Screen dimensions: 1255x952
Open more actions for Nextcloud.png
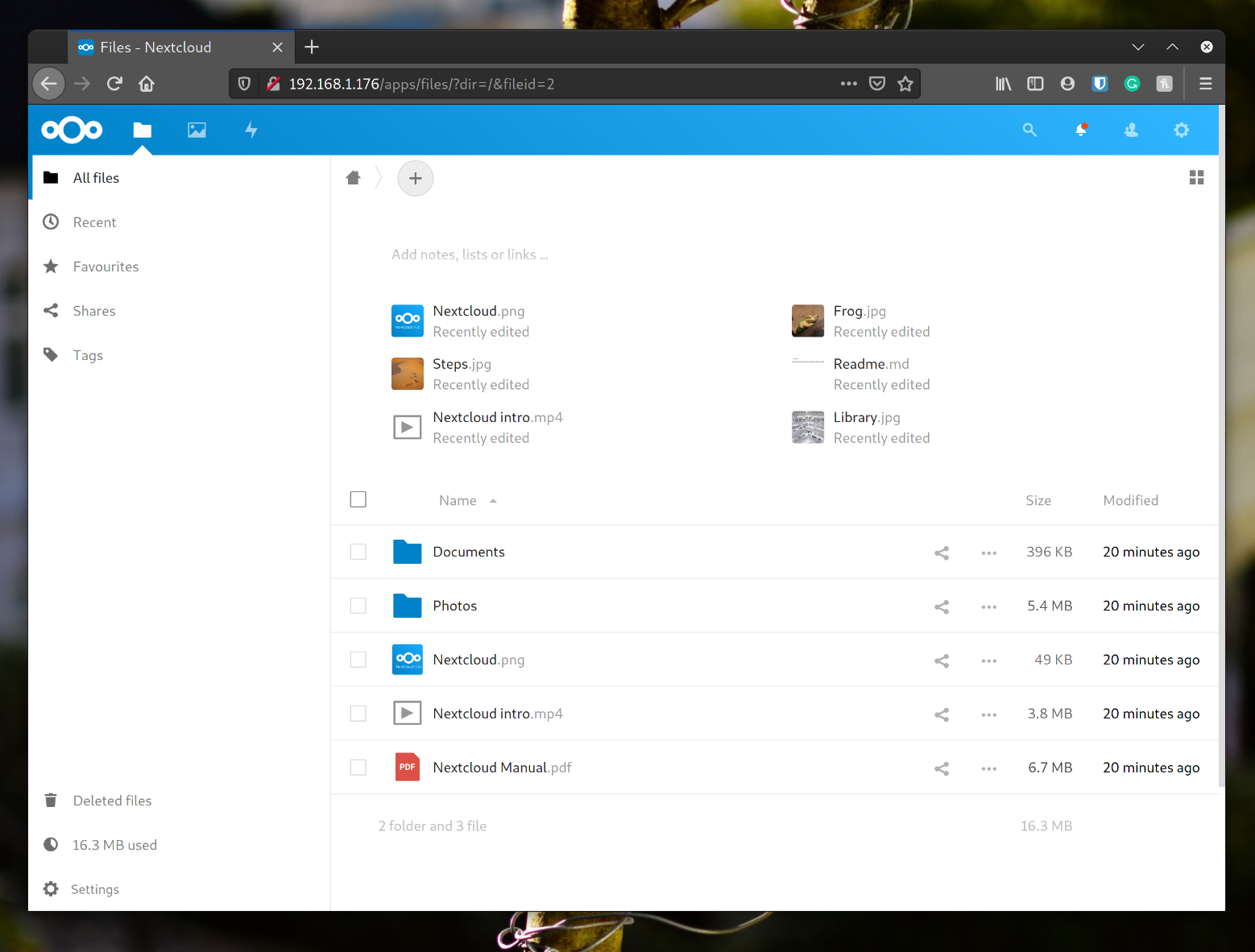click(x=989, y=660)
